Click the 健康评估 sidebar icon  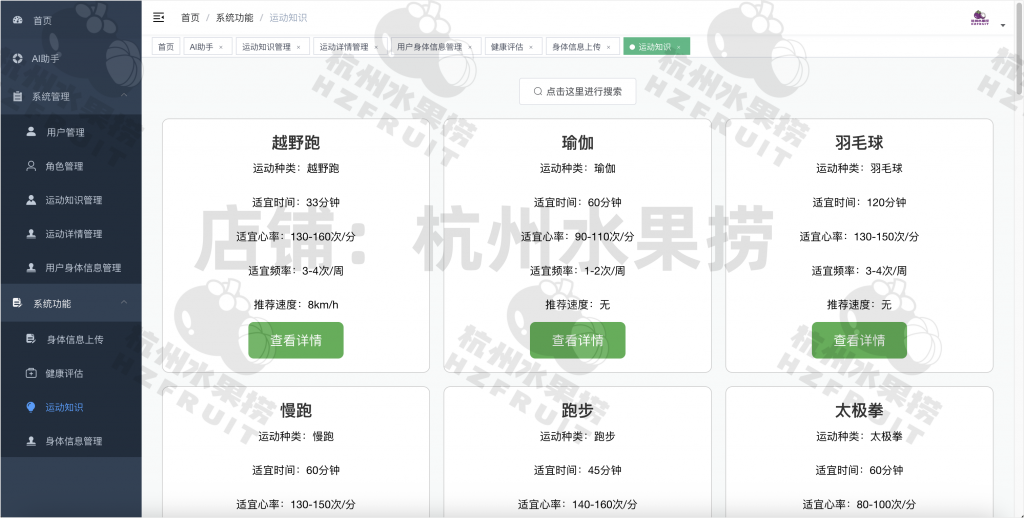31,373
